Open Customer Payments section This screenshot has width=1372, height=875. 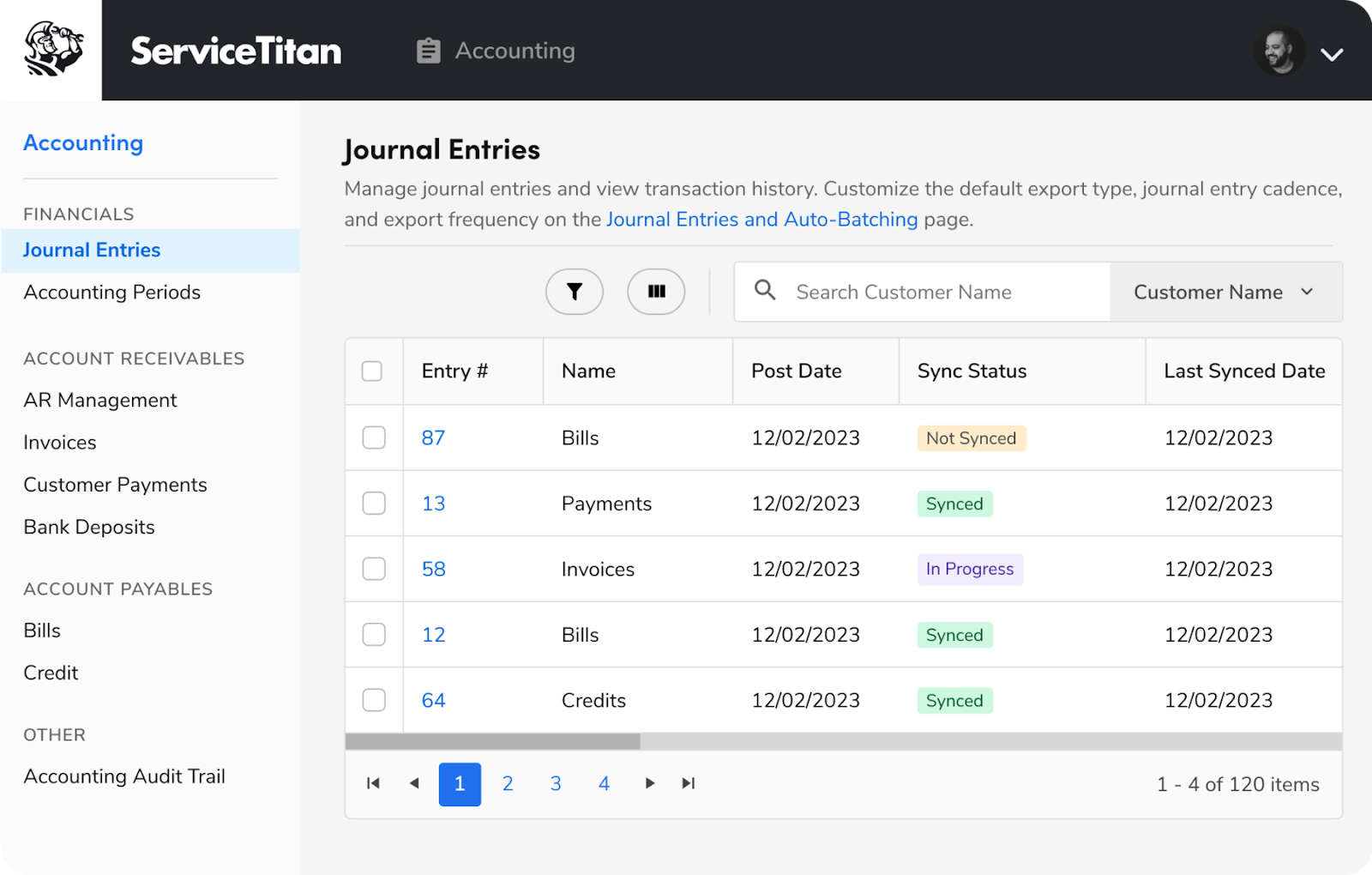click(x=116, y=485)
